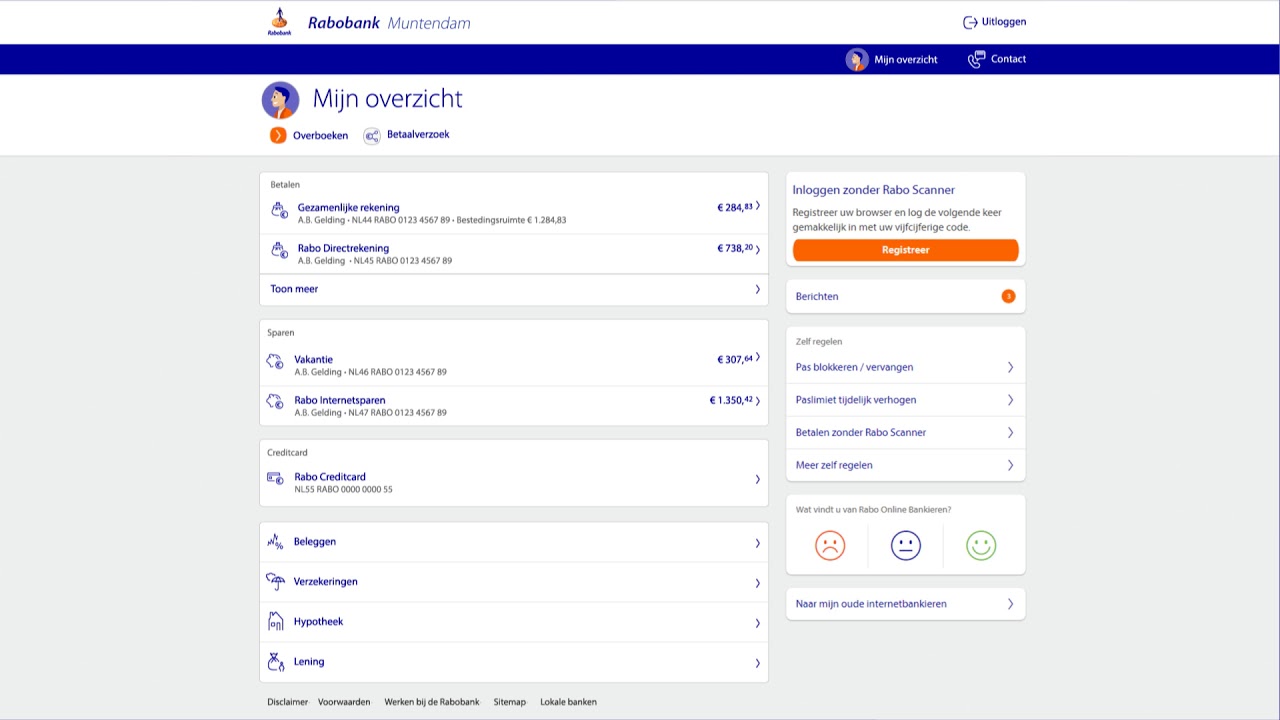Click the € 738,20 balance amount

click(x=735, y=248)
